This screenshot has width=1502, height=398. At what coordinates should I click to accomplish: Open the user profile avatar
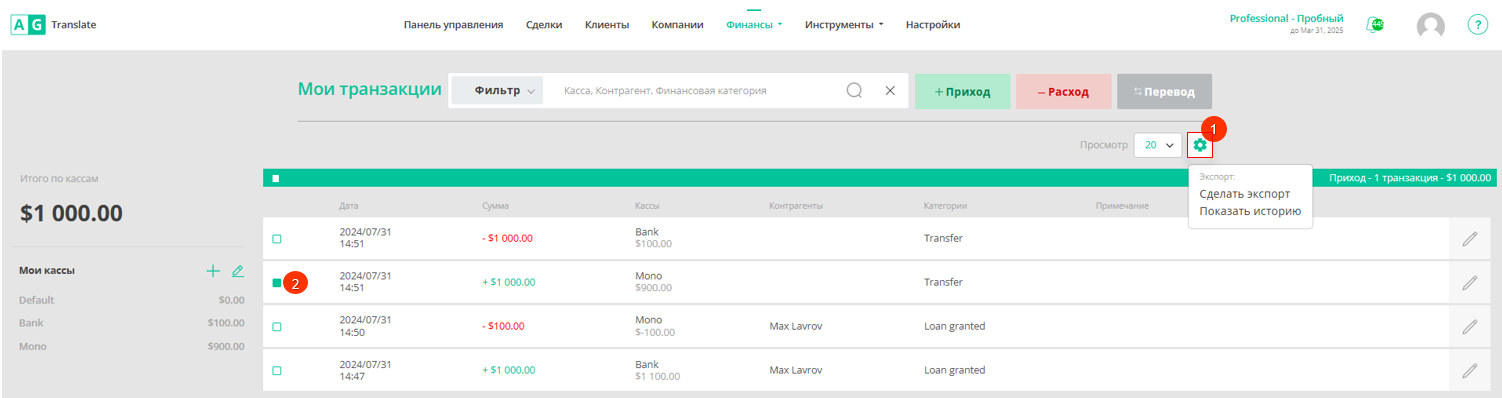pos(1431,26)
